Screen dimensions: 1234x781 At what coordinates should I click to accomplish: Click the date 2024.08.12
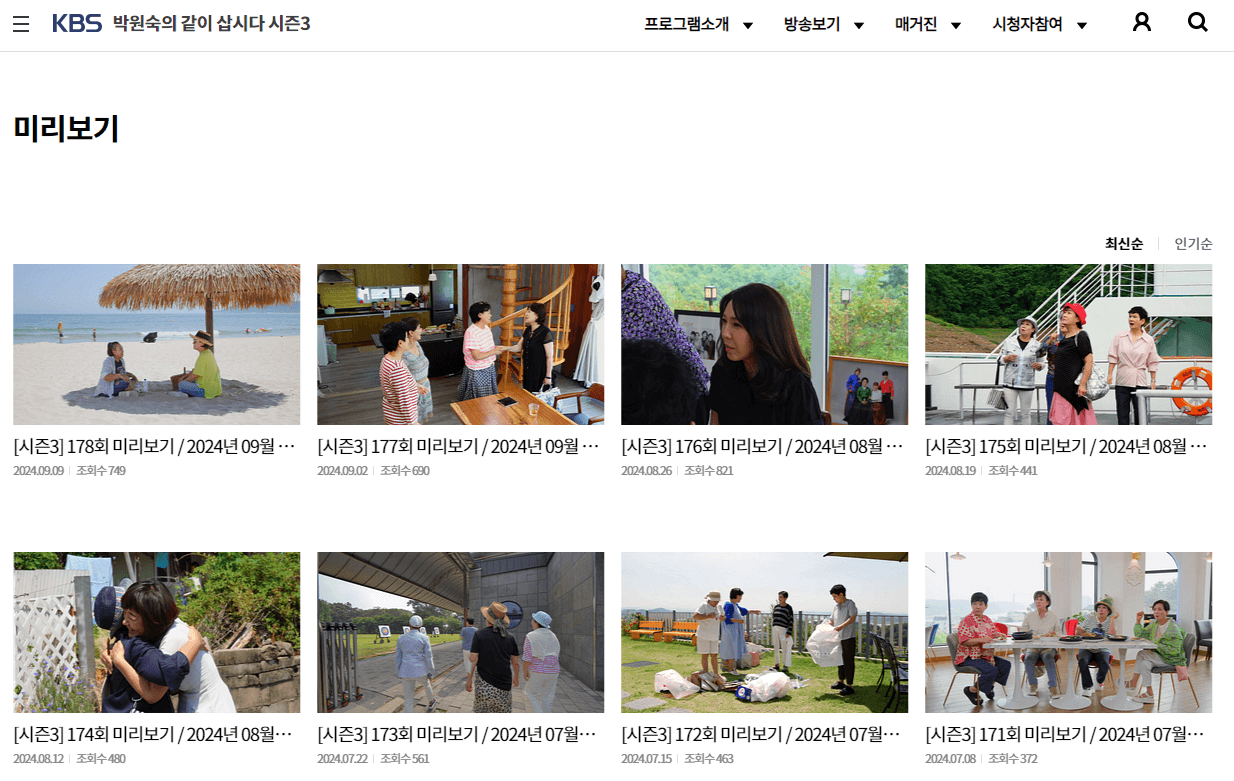tap(38, 759)
